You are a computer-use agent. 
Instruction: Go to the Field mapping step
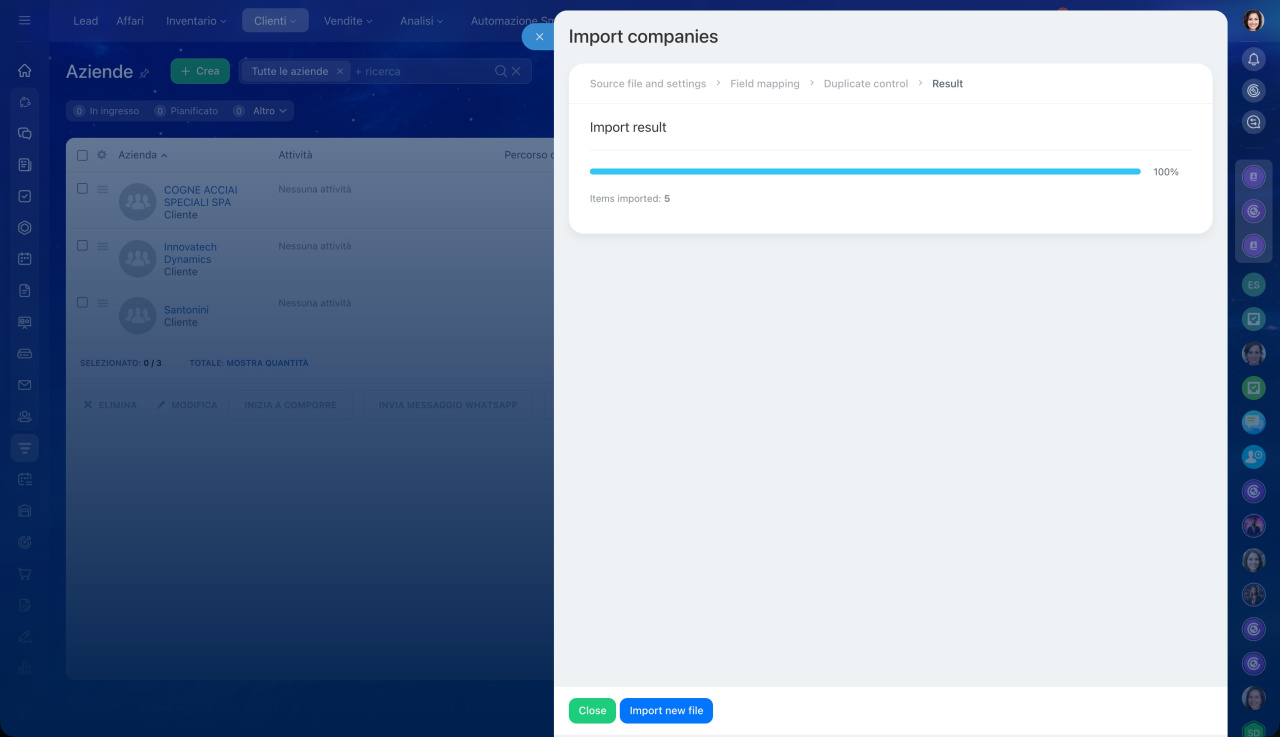coord(764,84)
